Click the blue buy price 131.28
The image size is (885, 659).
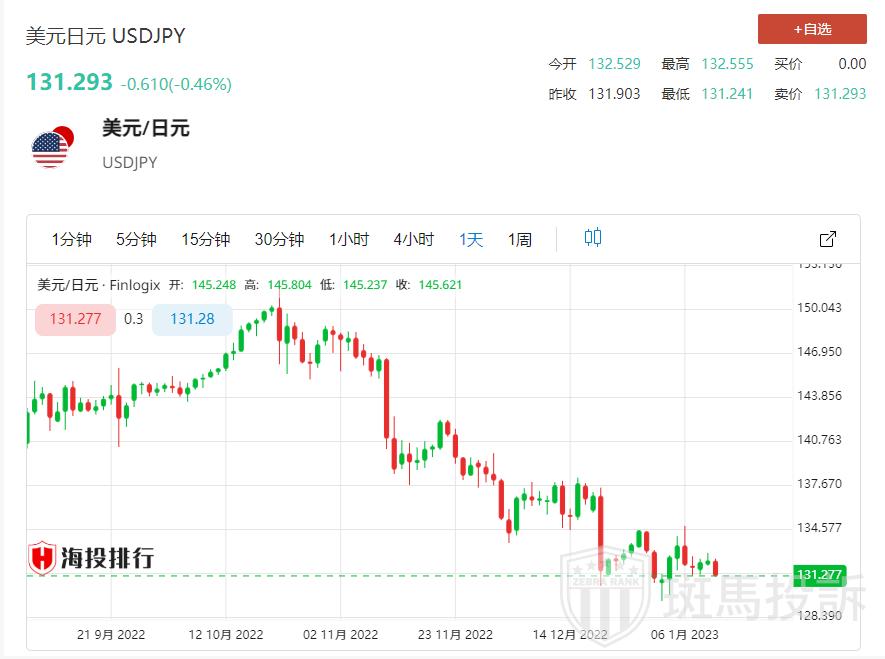pos(192,319)
